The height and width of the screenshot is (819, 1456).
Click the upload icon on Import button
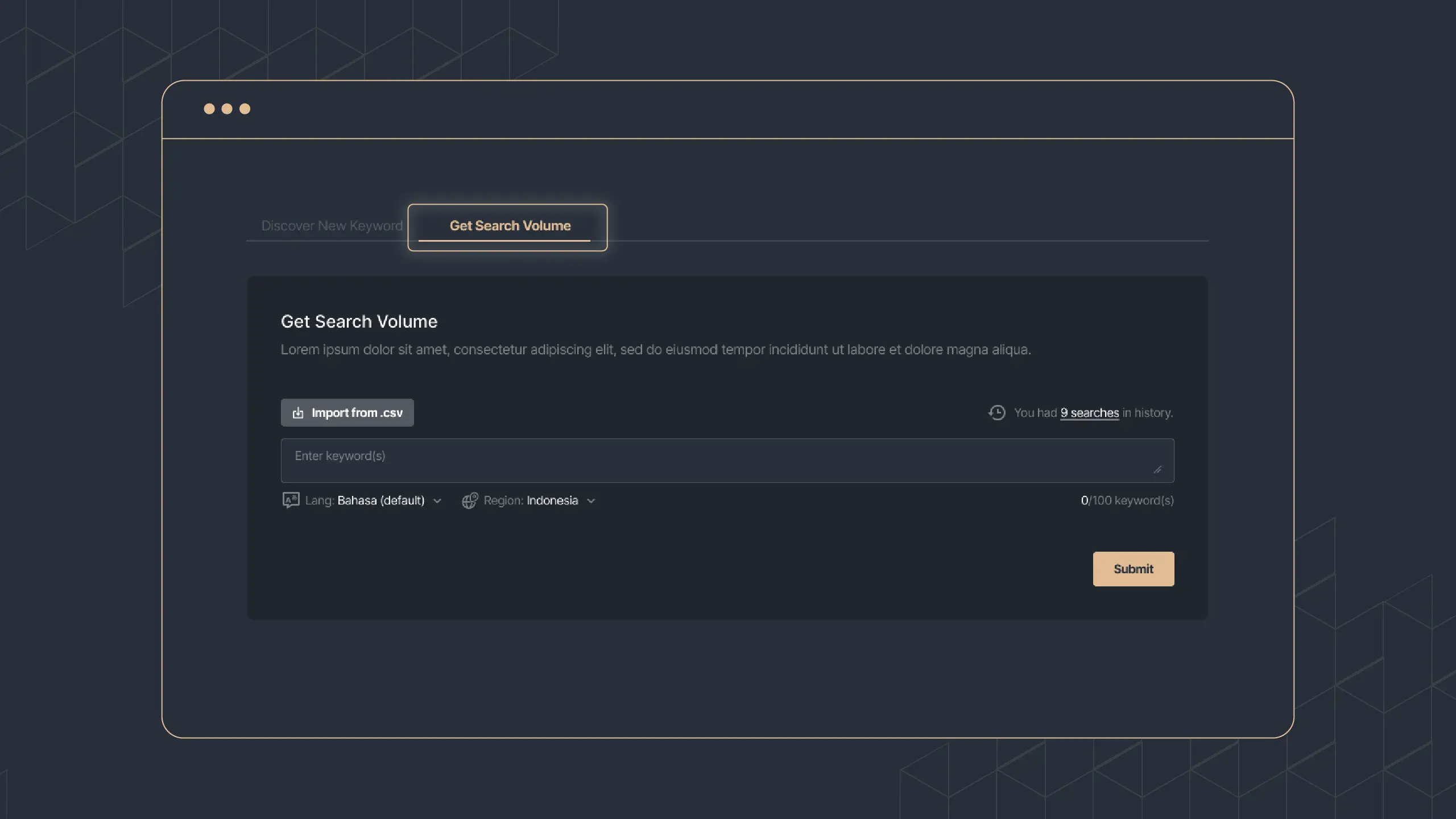click(x=297, y=412)
